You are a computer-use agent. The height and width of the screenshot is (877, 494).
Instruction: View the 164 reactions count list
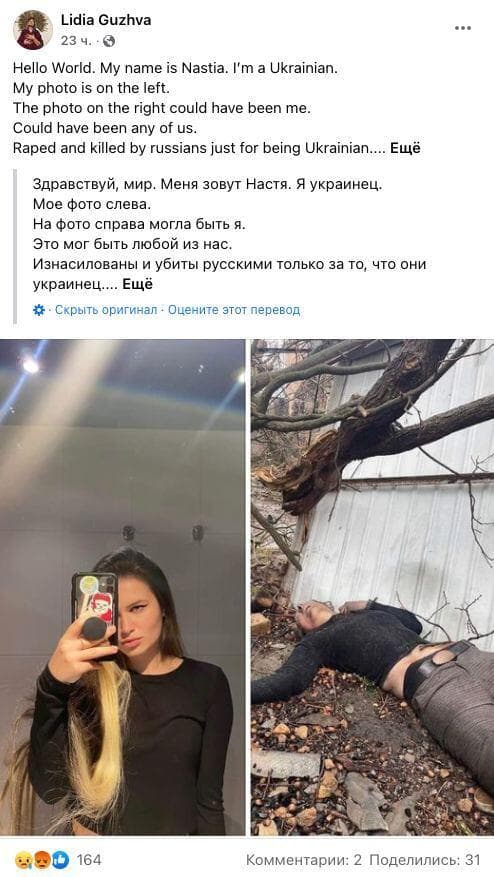pos(89,859)
